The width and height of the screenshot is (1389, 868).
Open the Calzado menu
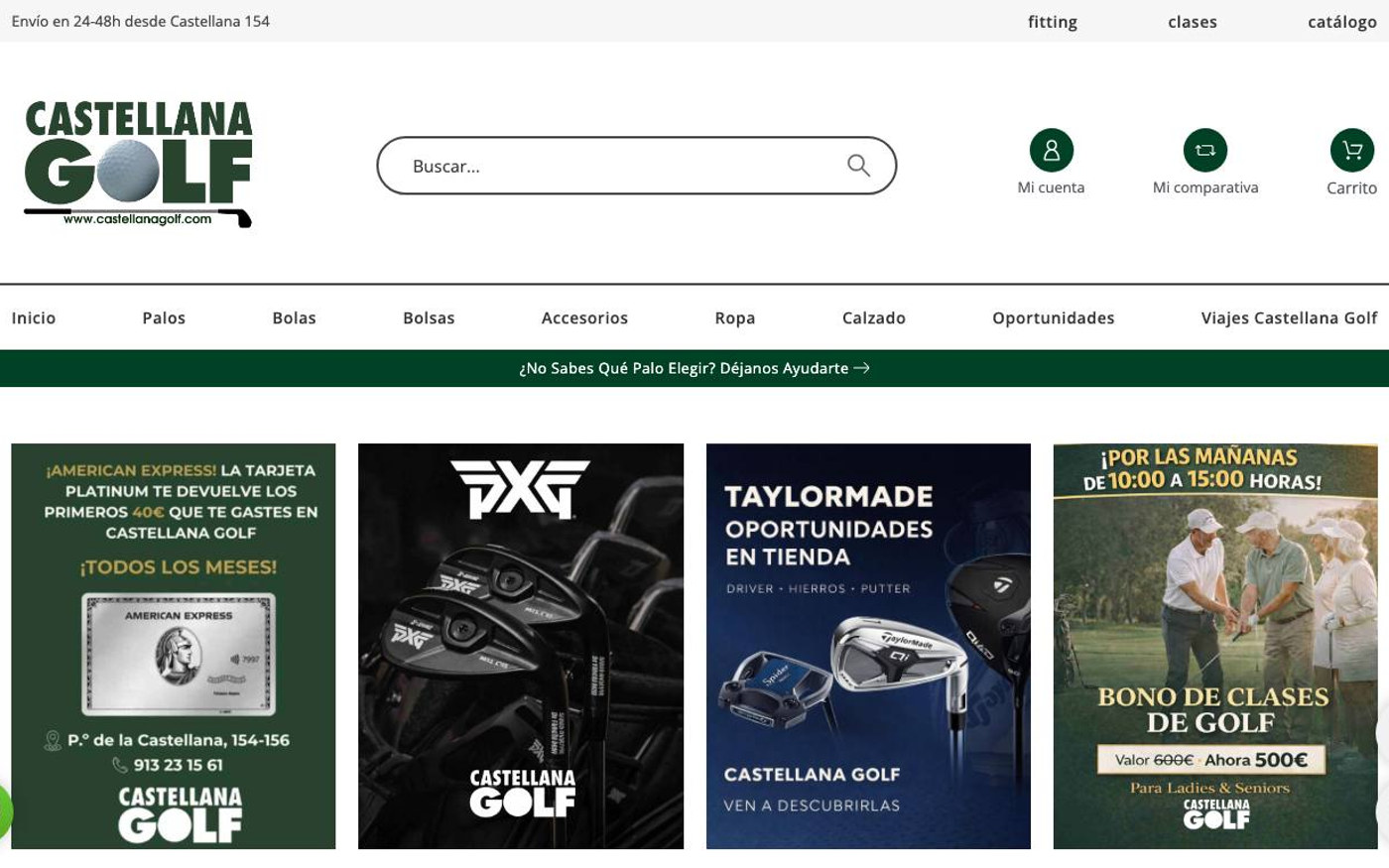(873, 318)
